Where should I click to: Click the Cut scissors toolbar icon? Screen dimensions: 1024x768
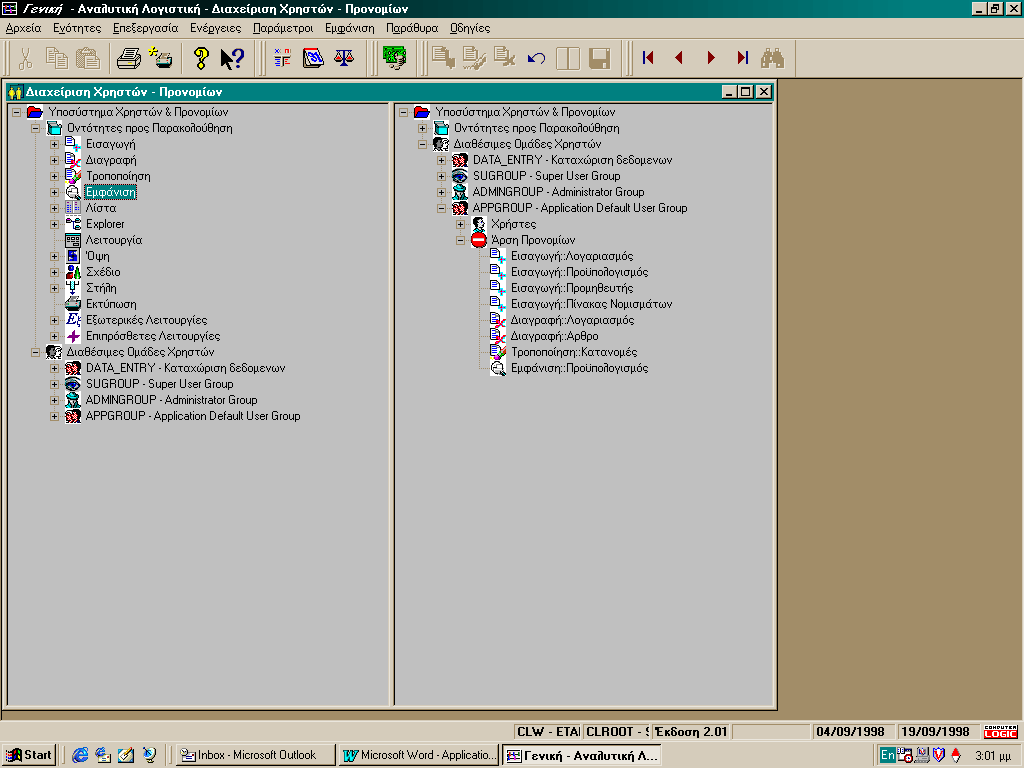click(x=25, y=58)
